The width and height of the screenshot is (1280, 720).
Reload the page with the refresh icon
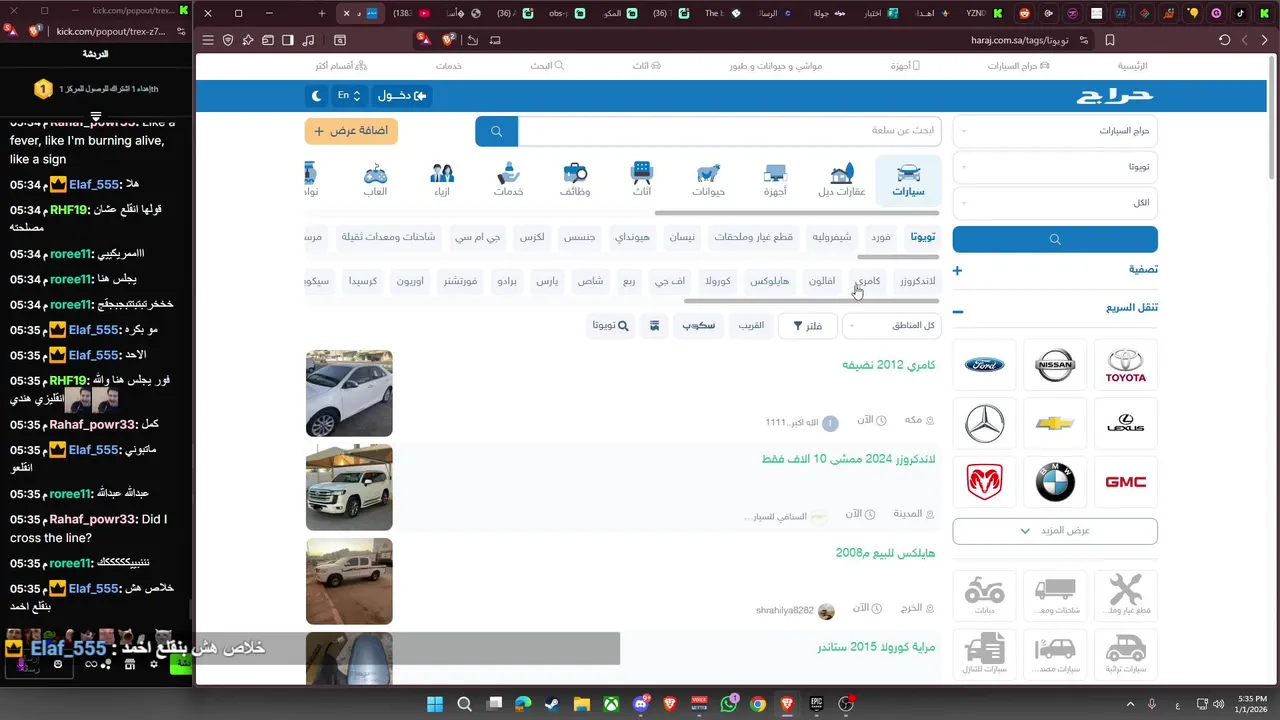point(1224,40)
